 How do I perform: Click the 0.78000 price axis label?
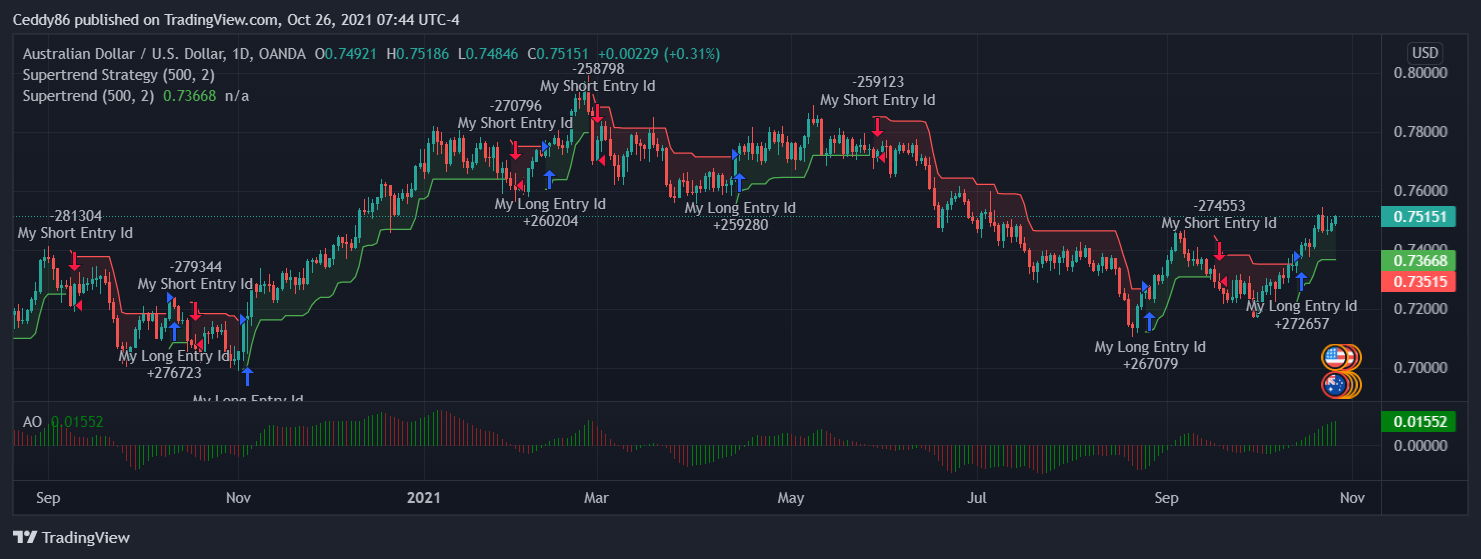[x=1419, y=132]
